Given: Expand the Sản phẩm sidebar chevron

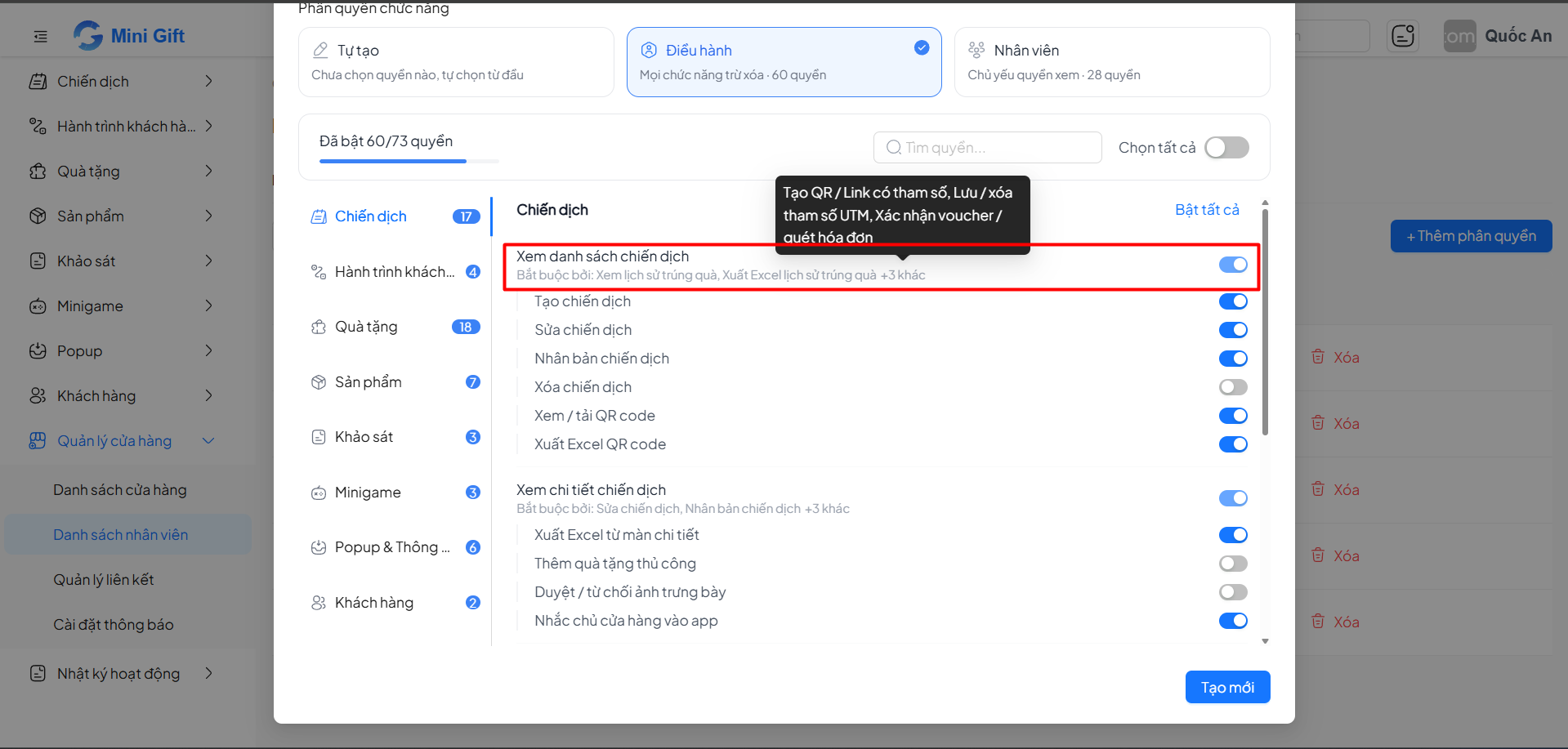Looking at the screenshot, I should 209,216.
